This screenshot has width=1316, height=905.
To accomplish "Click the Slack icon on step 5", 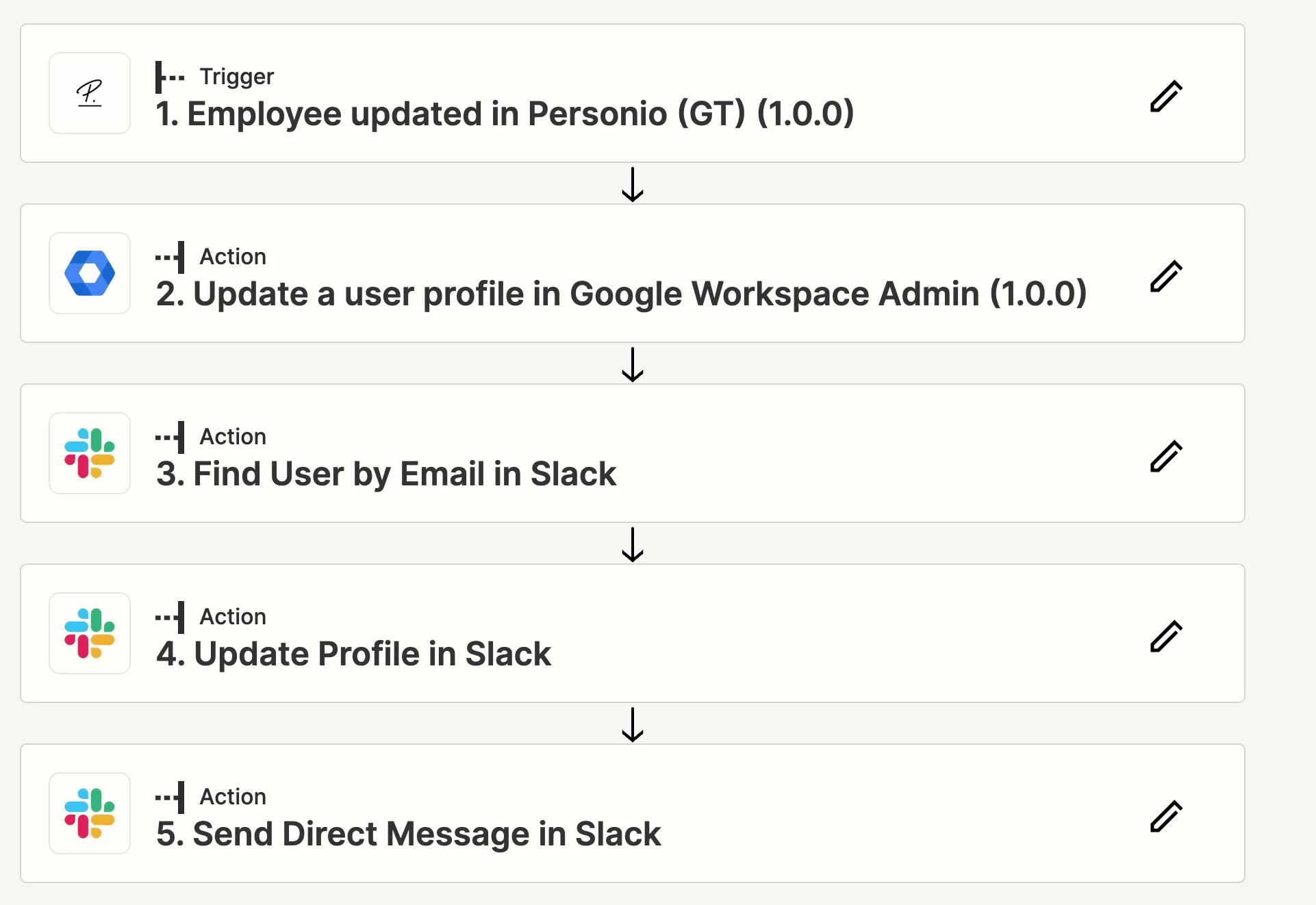I will coord(90,813).
